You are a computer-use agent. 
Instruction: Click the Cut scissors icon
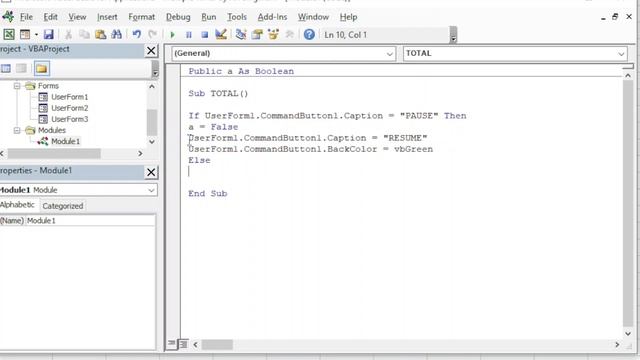coord(68,35)
